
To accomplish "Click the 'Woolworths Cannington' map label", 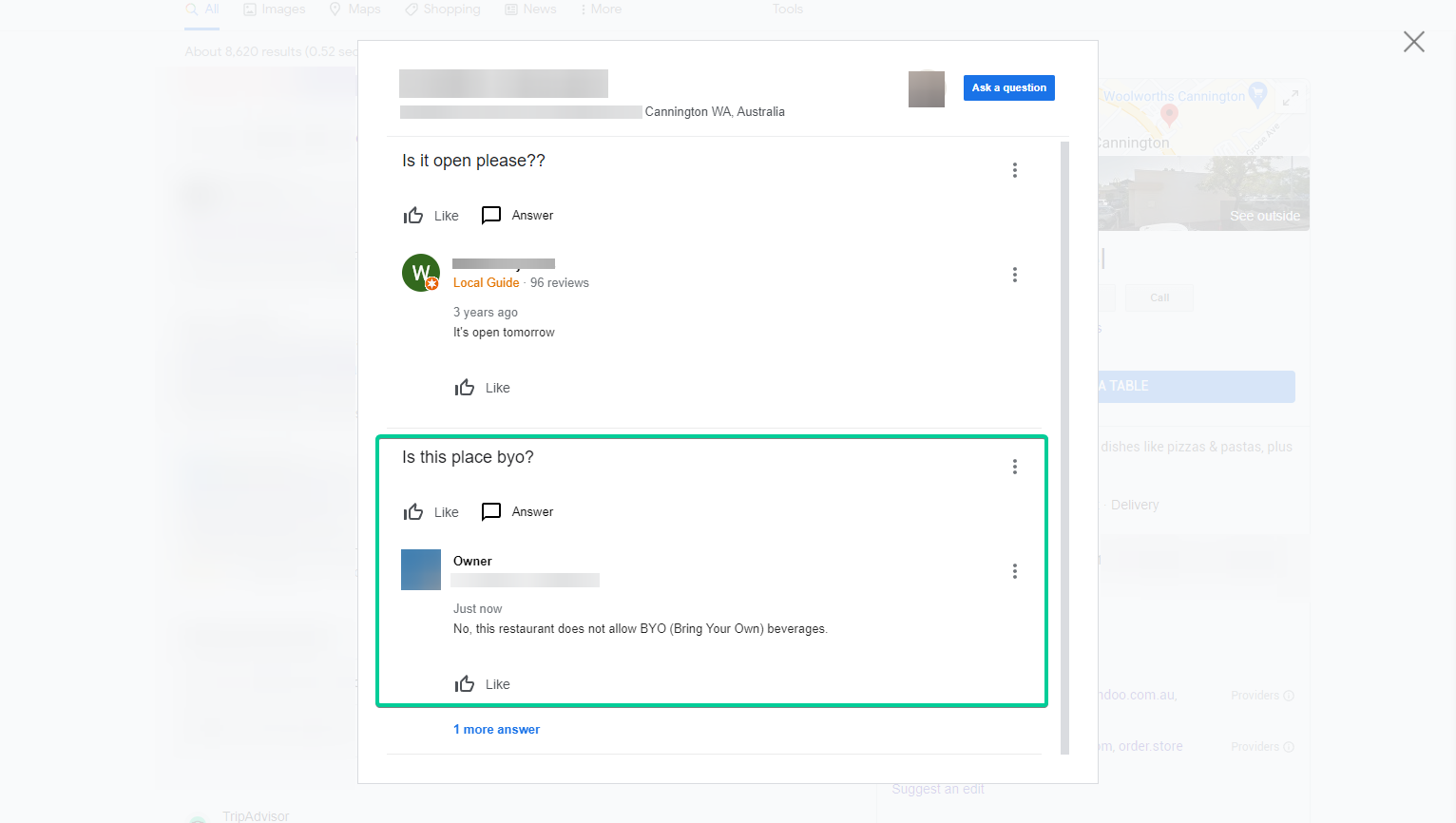I will [x=1174, y=96].
